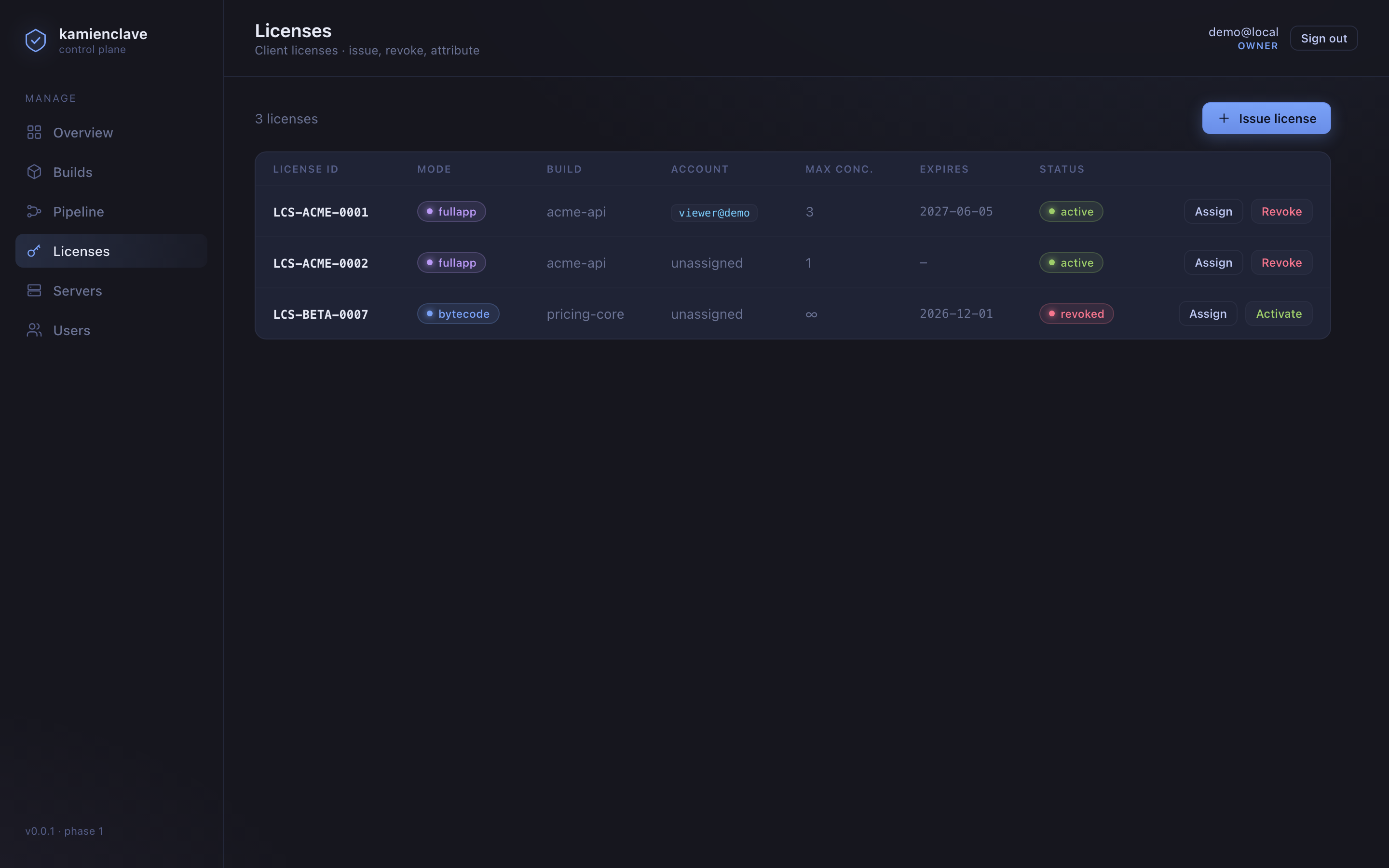1389x868 pixels.
Task: Click license ID LCS-ACME-0001
Action: point(320,212)
